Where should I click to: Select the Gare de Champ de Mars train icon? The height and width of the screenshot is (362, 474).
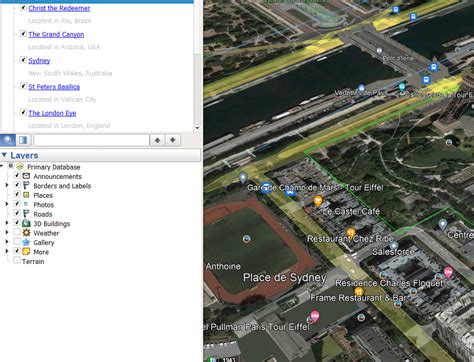point(266,188)
